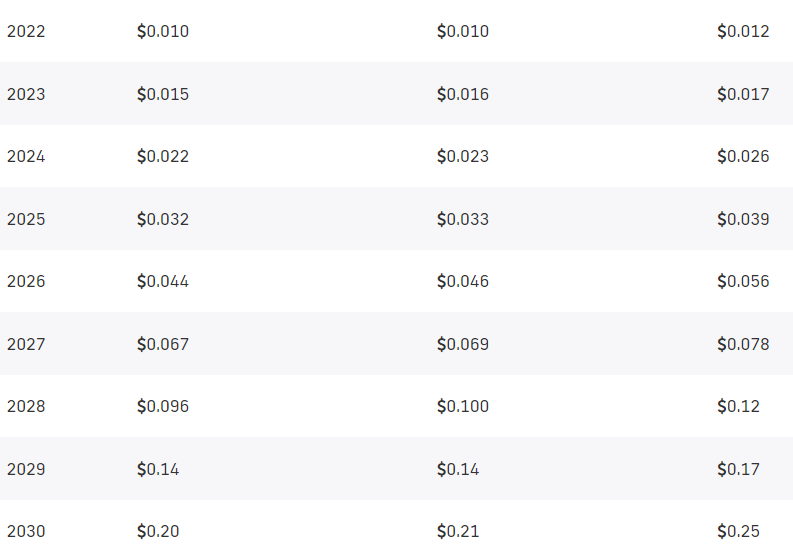Image resolution: width=793 pixels, height=560 pixels.
Task: Select the 2022 maximum price $0.012
Action: click(x=743, y=31)
